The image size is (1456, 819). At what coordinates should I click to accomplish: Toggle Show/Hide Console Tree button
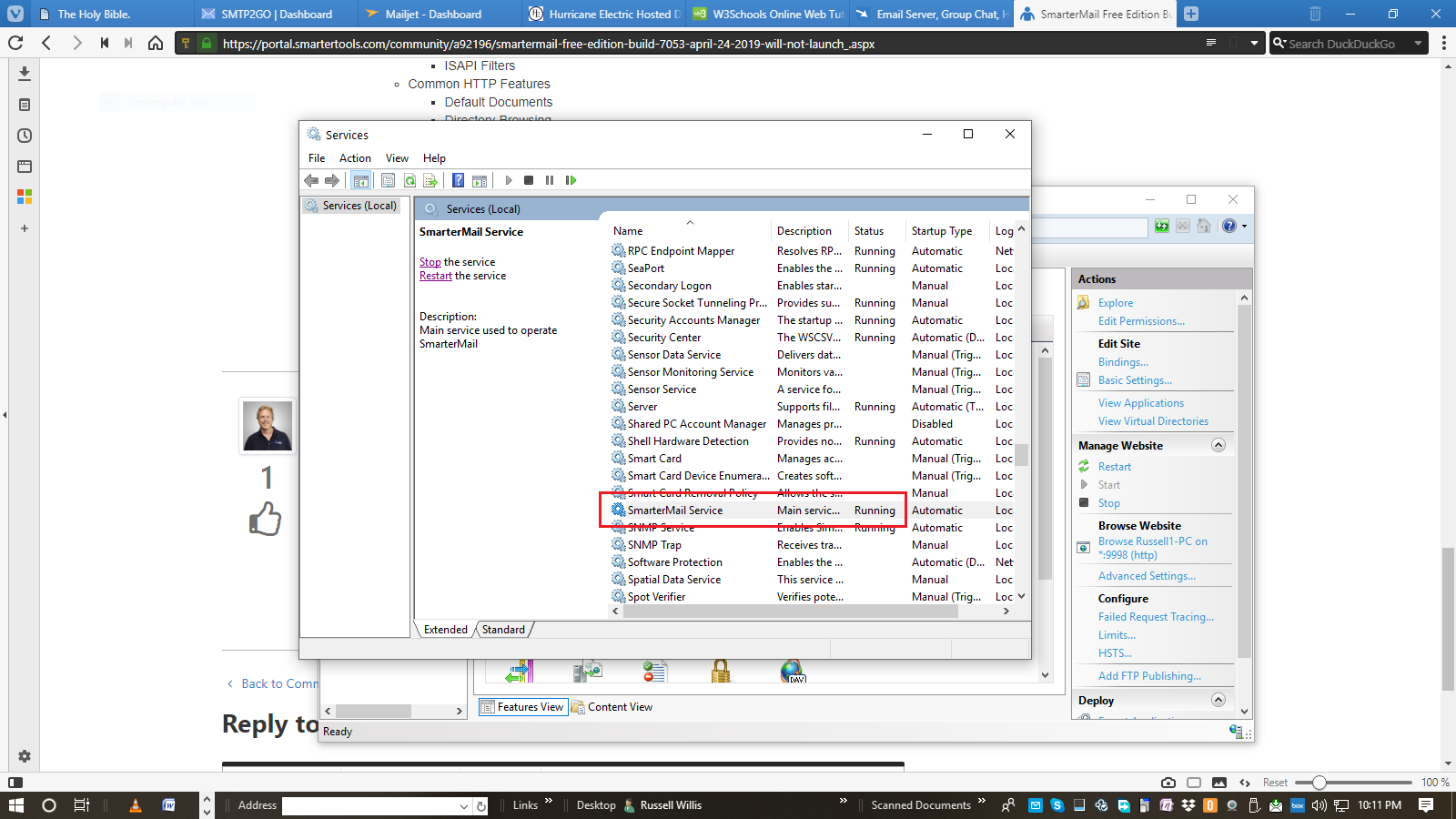tap(361, 180)
